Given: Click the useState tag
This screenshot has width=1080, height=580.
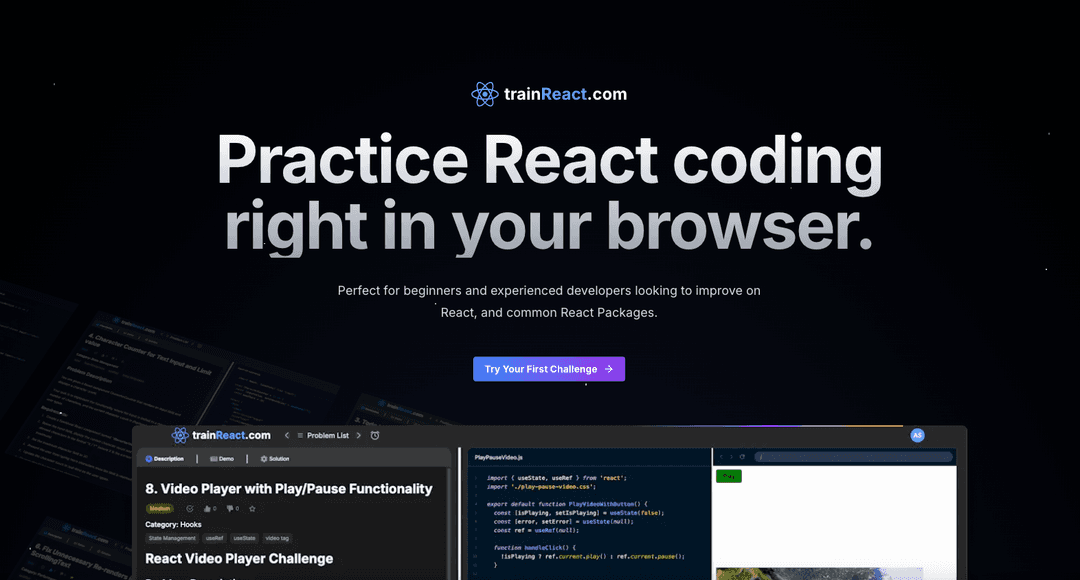Looking at the screenshot, I should pos(245,538).
